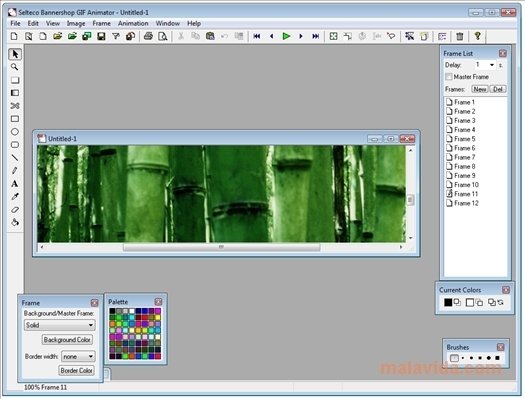Click the white background color swatch
The width and height of the screenshot is (525, 399).
(470, 302)
